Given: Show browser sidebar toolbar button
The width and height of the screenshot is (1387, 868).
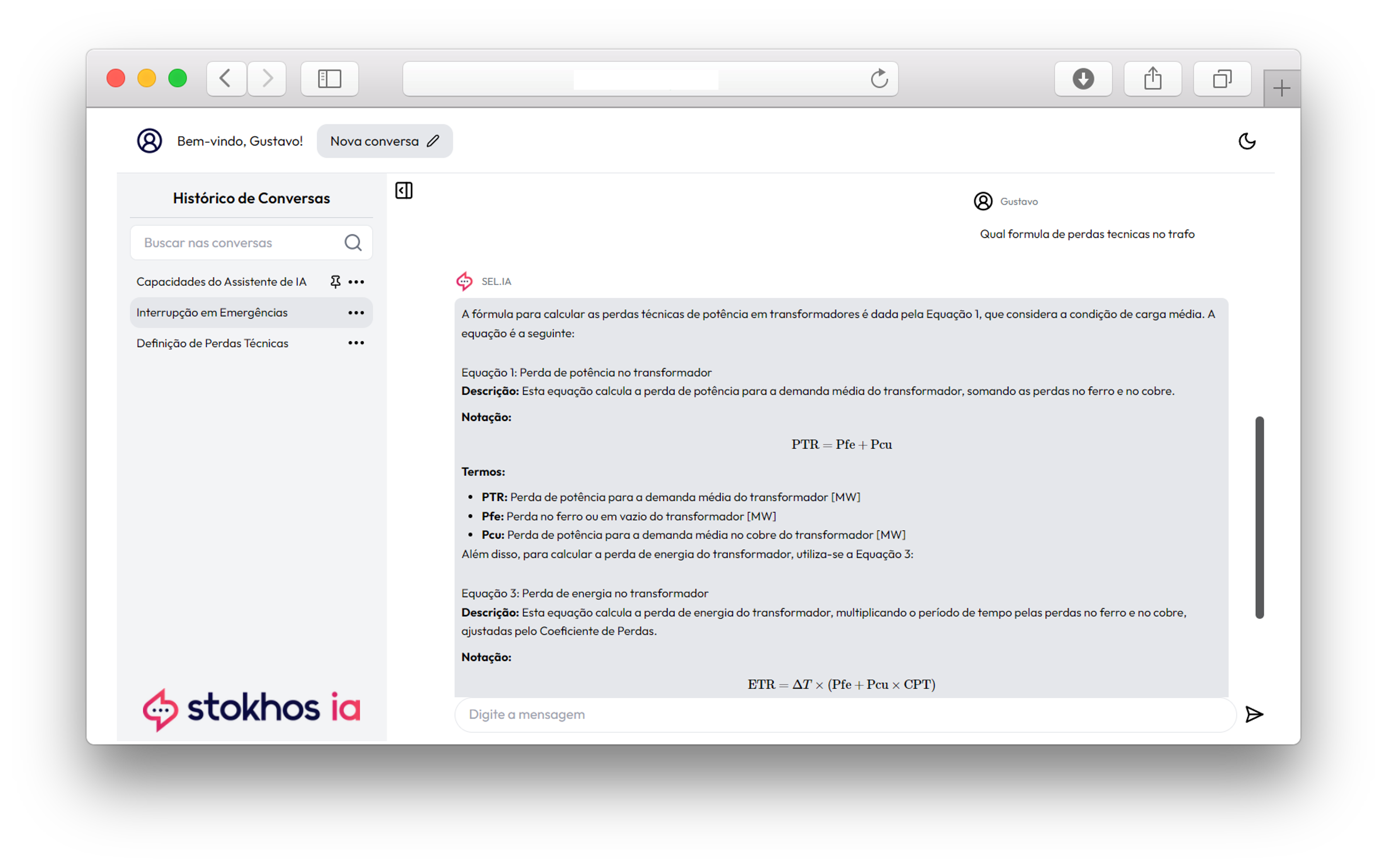Looking at the screenshot, I should [x=330, y=79].
